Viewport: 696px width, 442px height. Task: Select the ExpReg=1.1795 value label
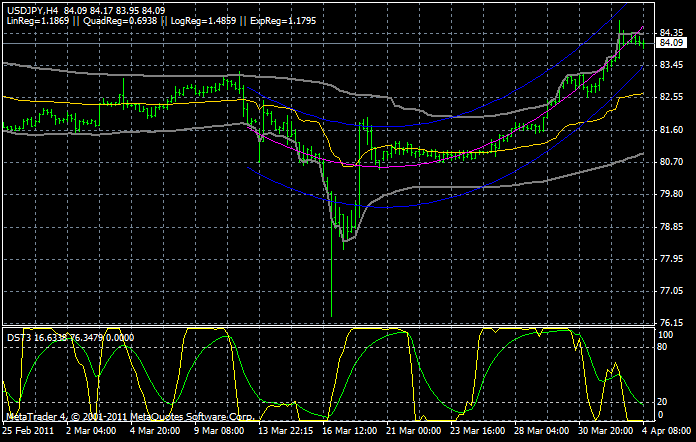coord(283,21)
